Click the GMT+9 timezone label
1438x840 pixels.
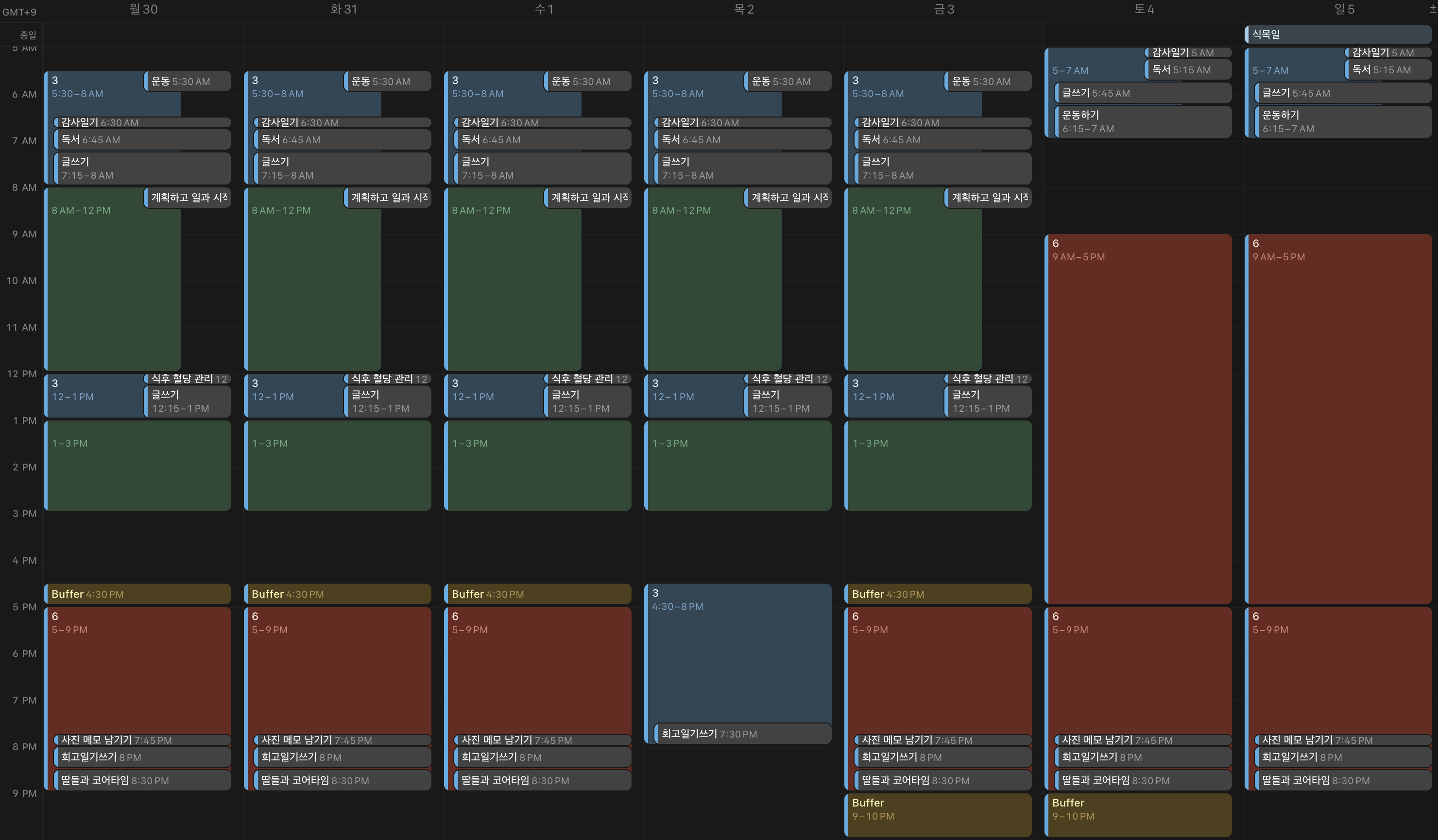19,12
